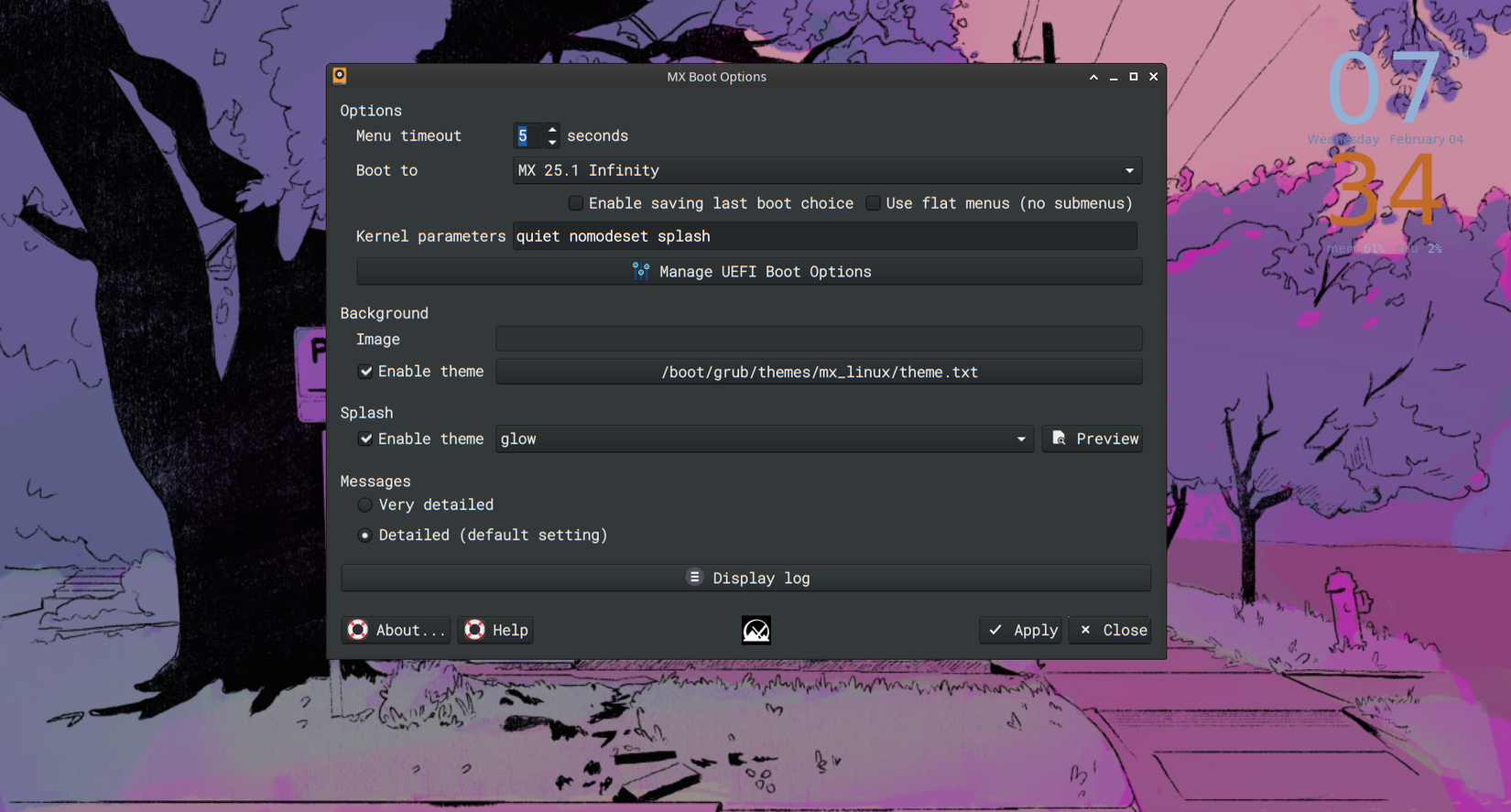Screen dimensions: 1511x812
Task: Minimize the MX Boot Options window
Action: point(1114,77)
